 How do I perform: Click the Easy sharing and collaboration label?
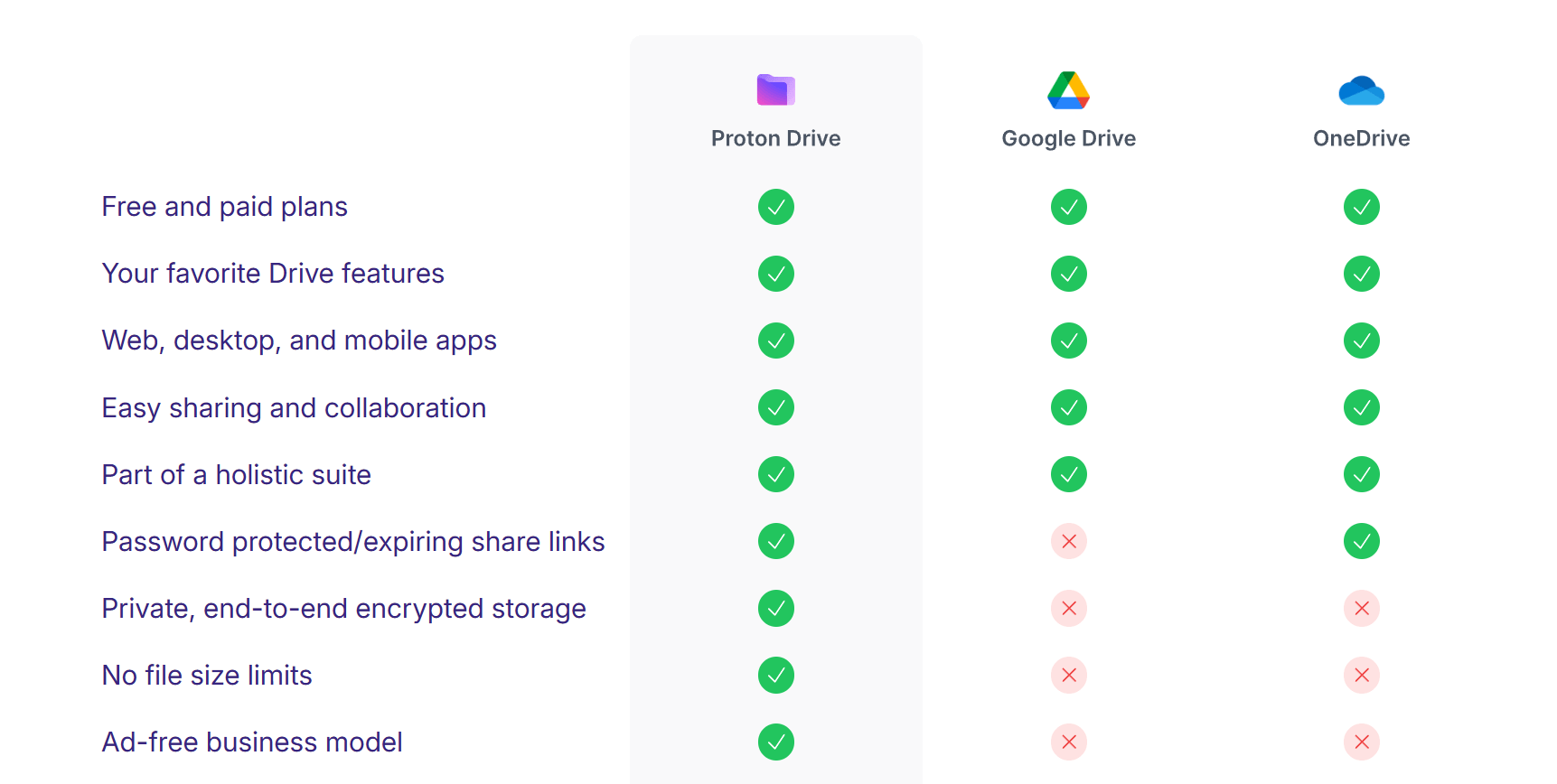(x=294, y=407)
